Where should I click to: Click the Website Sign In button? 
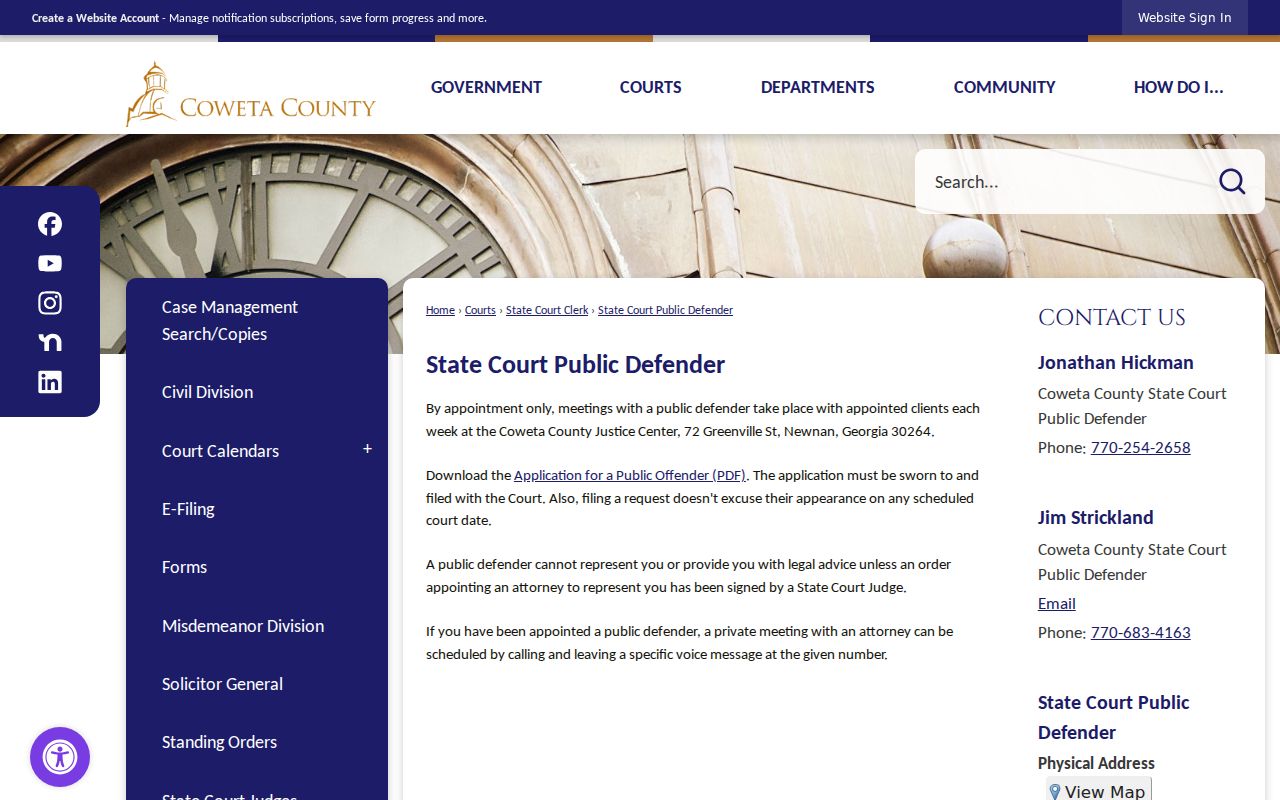[x=1185, y=18]
